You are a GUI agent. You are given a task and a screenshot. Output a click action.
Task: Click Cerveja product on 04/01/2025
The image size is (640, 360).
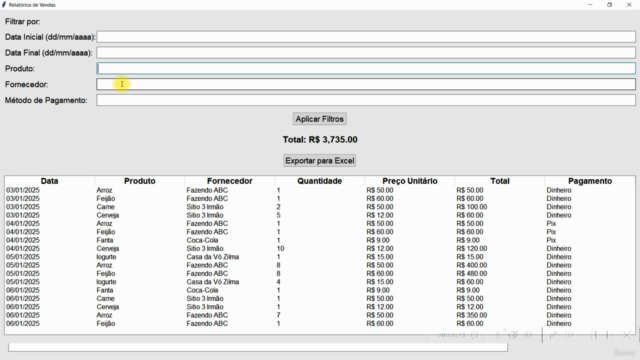[x=108, y=249]
